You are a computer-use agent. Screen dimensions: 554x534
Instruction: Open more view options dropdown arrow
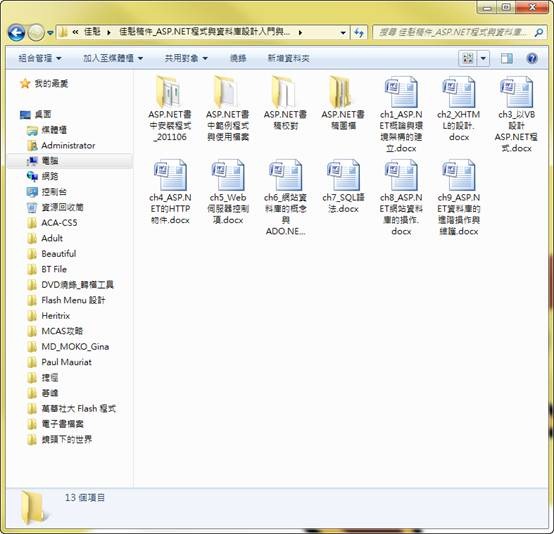(483, 58)
